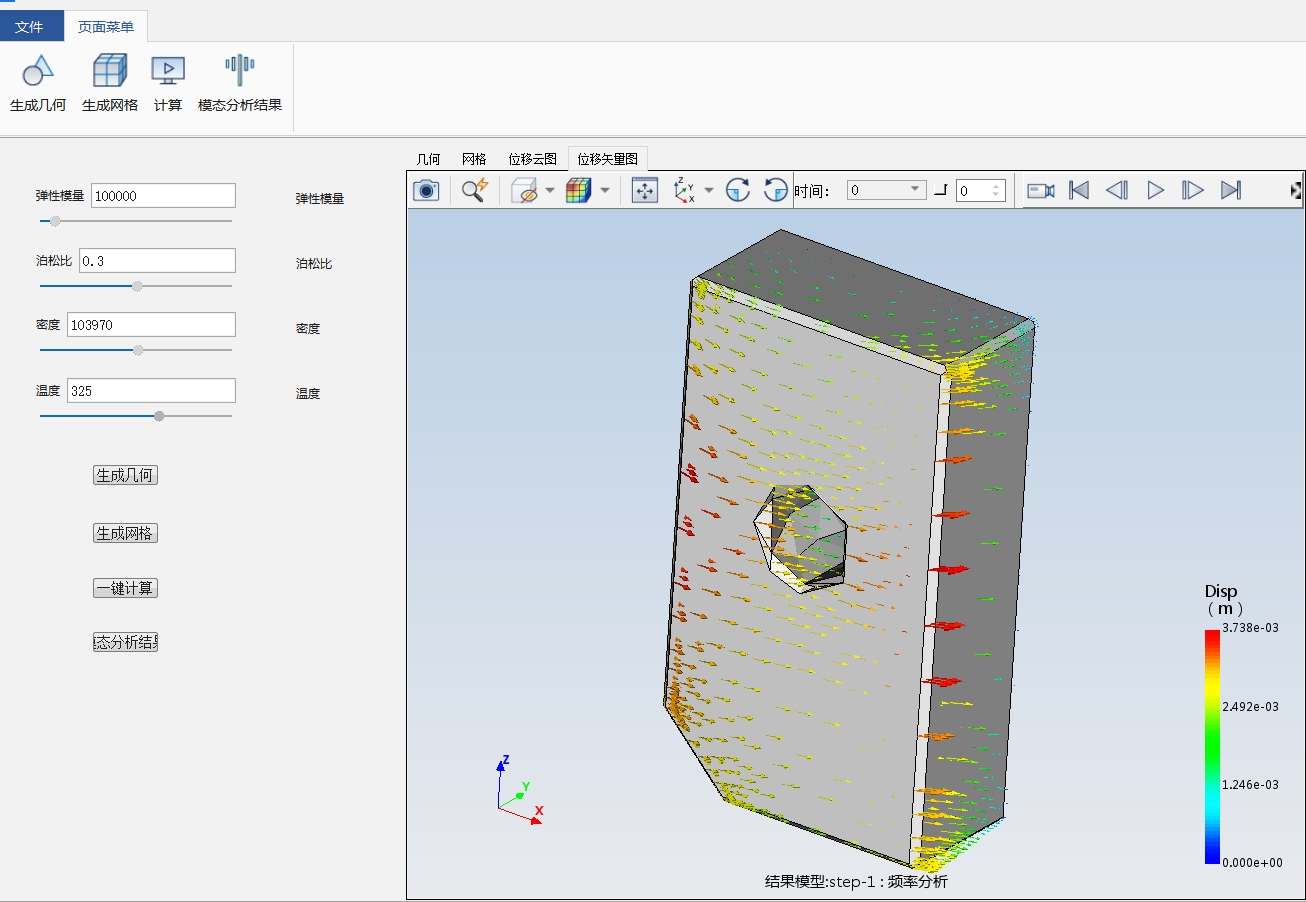
Task: Click the 生成网格 ribbon cube icon
Action: tap(110, 72)
